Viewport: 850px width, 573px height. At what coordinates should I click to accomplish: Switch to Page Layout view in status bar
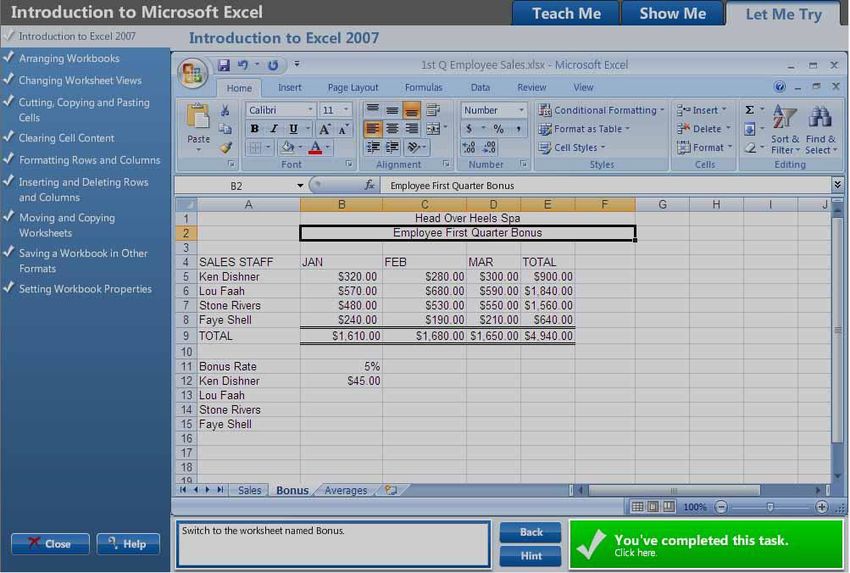click(x=653, y=506)
